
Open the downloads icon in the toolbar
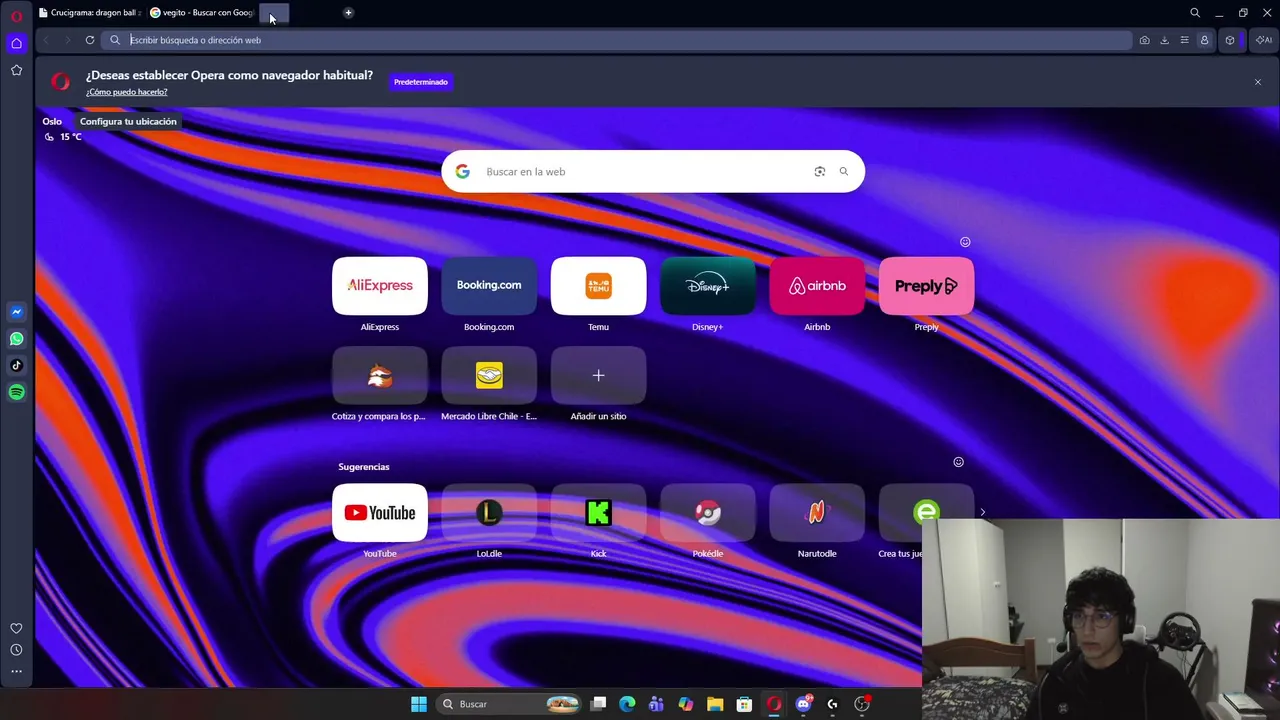click(x=1164, y=40)
